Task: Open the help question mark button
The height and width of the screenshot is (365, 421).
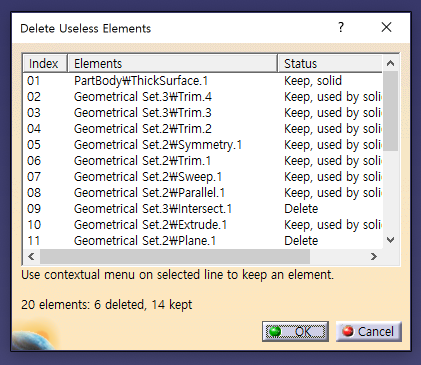Action: point(341,27)
